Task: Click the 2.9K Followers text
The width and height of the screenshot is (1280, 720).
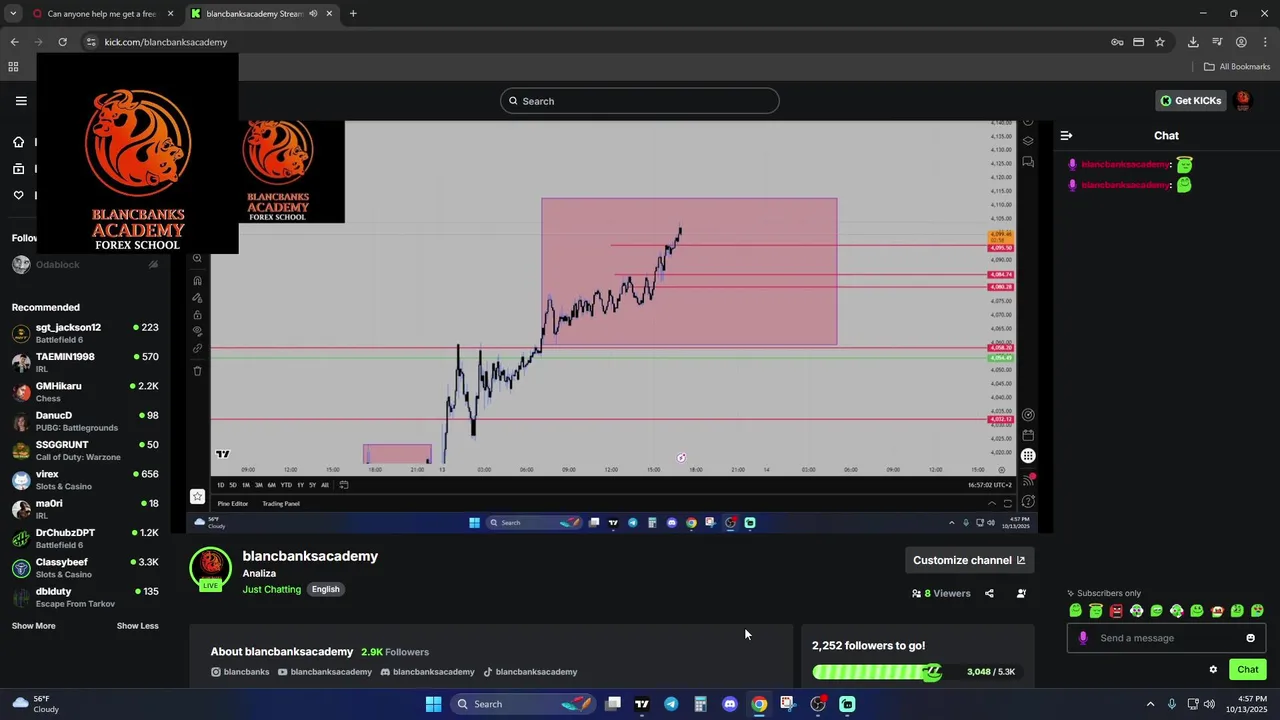Action: tap(395, 652)
